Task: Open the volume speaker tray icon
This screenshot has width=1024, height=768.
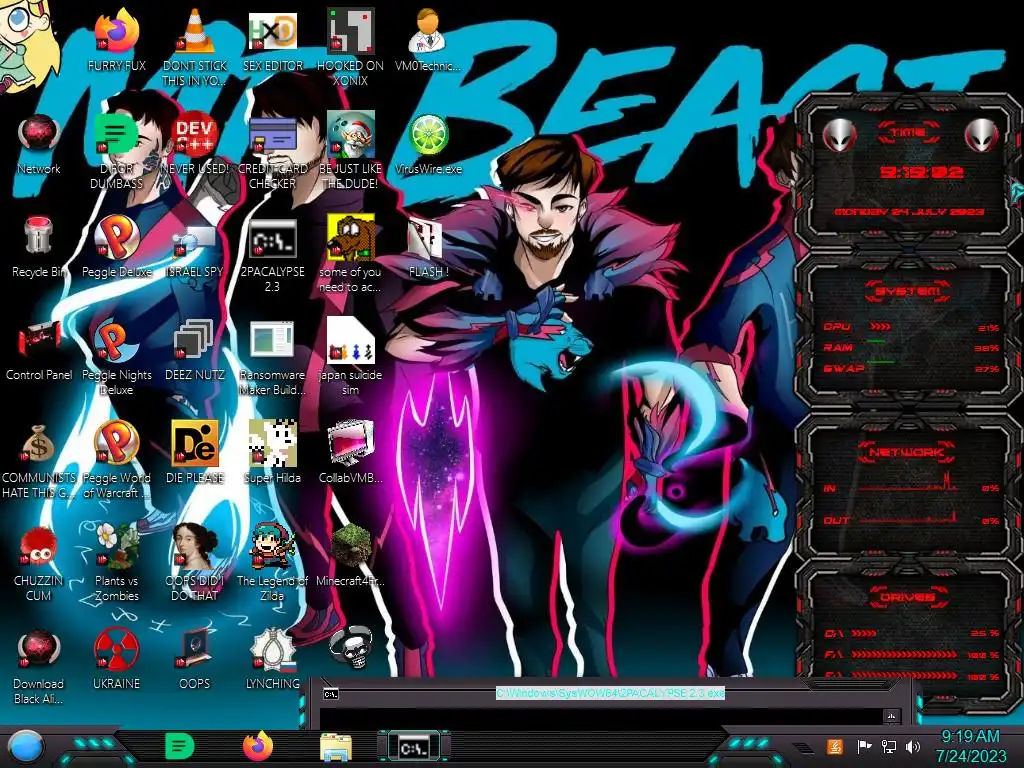Action: (x=913, y=746)
